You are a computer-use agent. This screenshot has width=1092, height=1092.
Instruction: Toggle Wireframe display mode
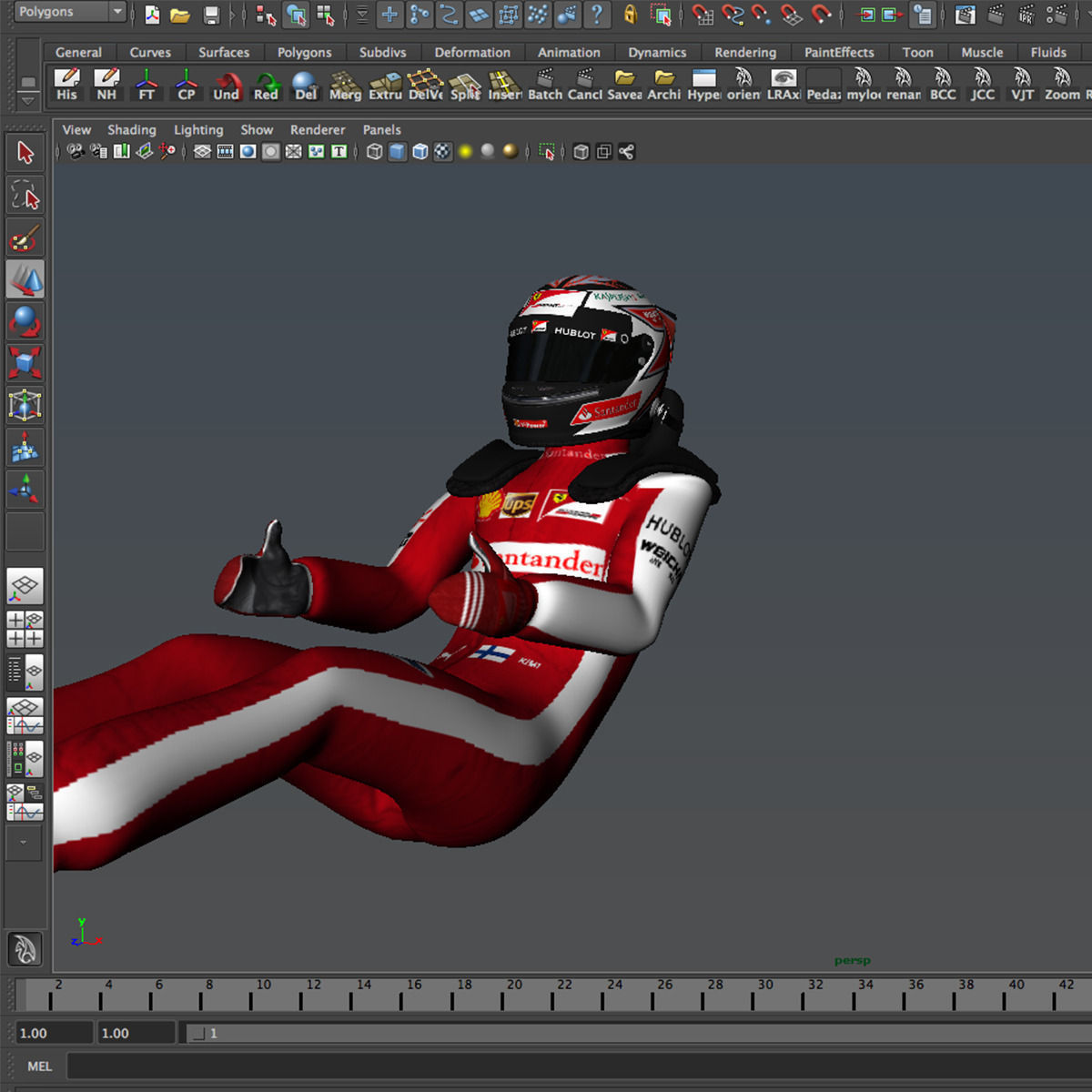coord(374,152)
